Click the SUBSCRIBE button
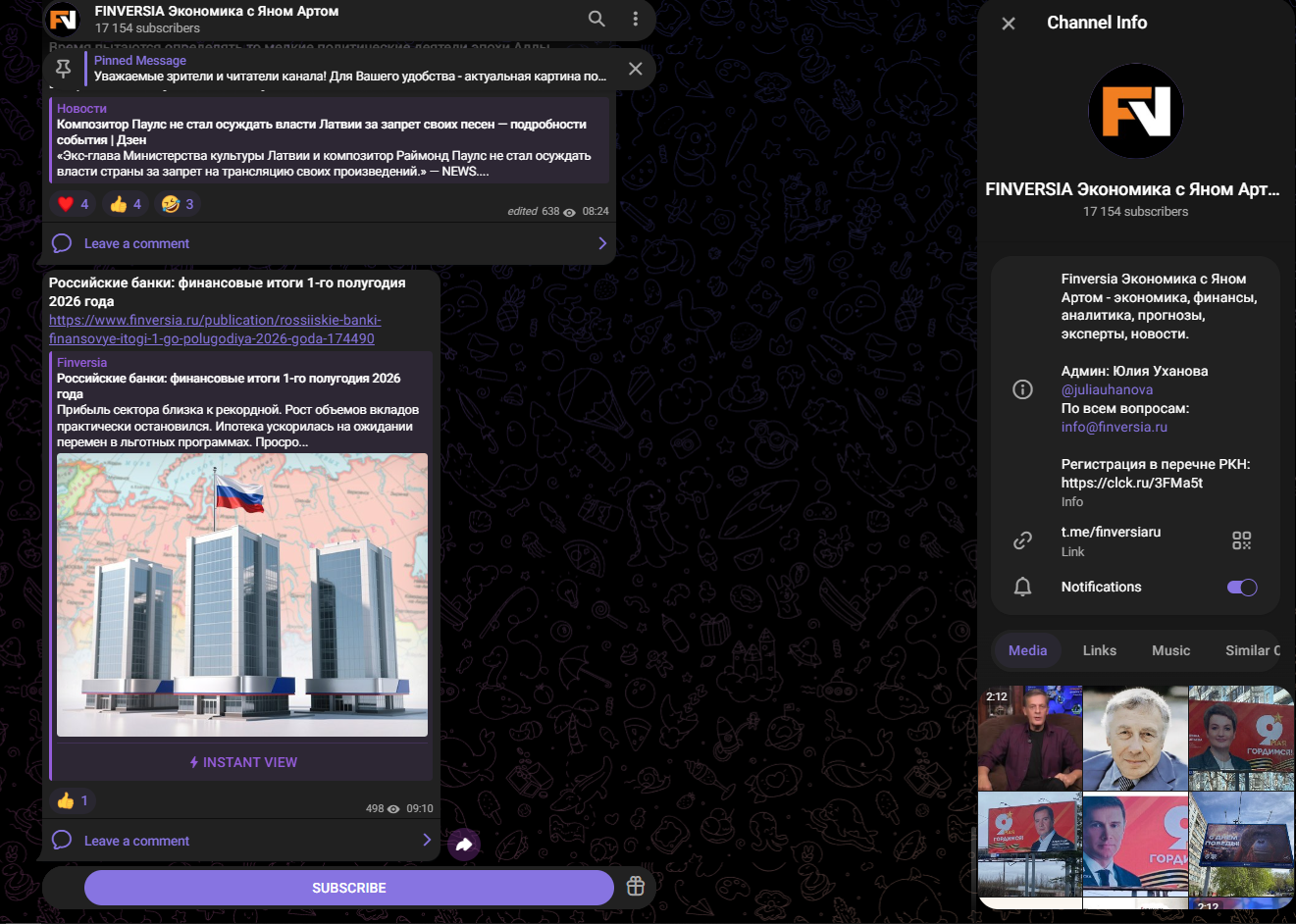1296x924 pixels. (349, 888)
